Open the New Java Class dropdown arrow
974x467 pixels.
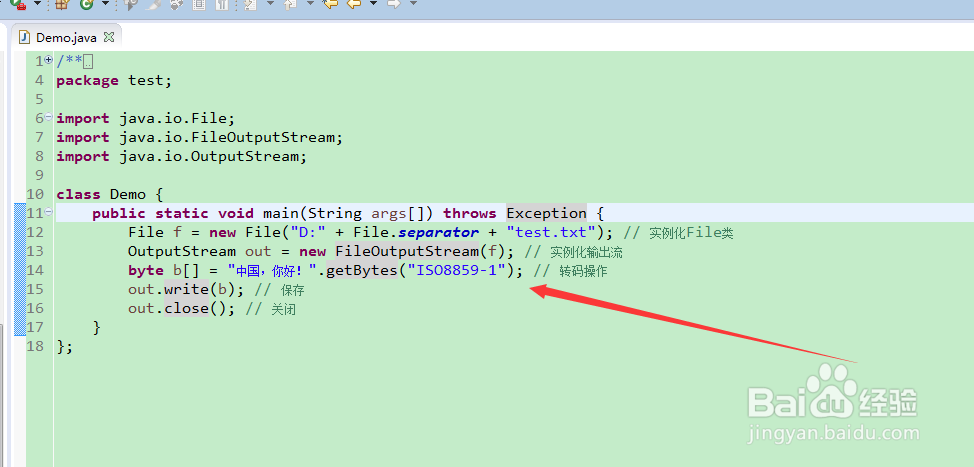[x=105, y=3]
